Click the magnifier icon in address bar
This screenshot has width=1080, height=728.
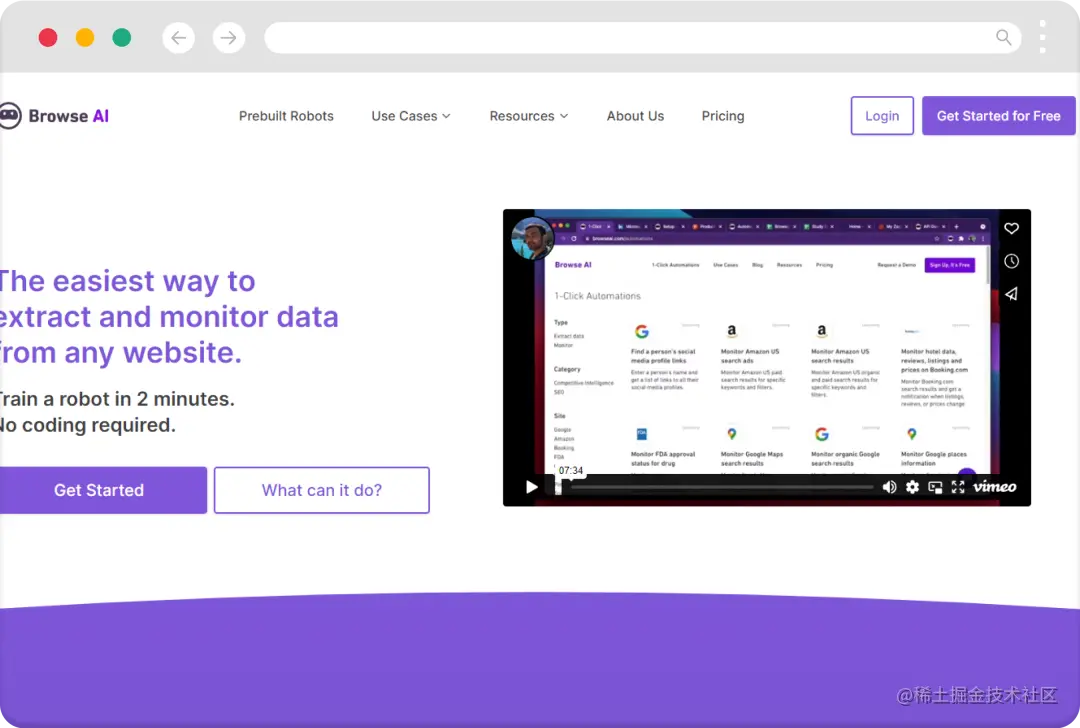tap(1004, 37)
